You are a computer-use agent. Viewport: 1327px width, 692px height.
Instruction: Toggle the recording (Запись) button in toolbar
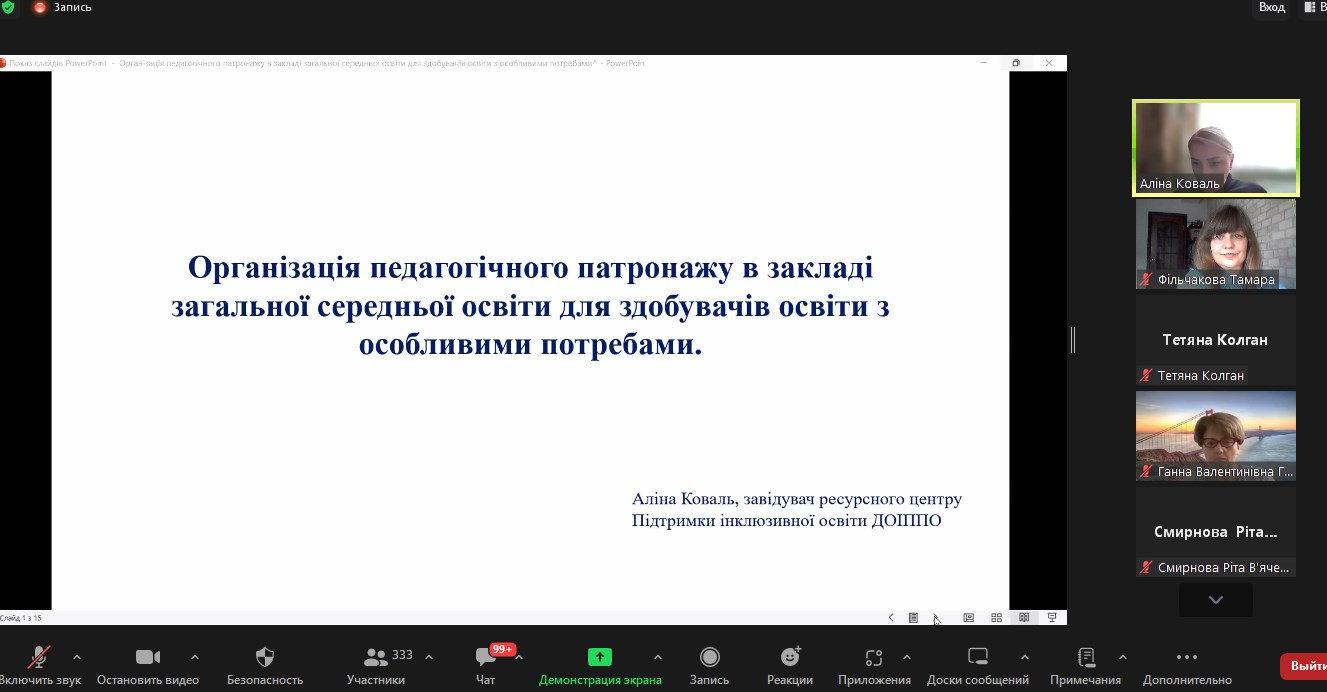(709, 657)
